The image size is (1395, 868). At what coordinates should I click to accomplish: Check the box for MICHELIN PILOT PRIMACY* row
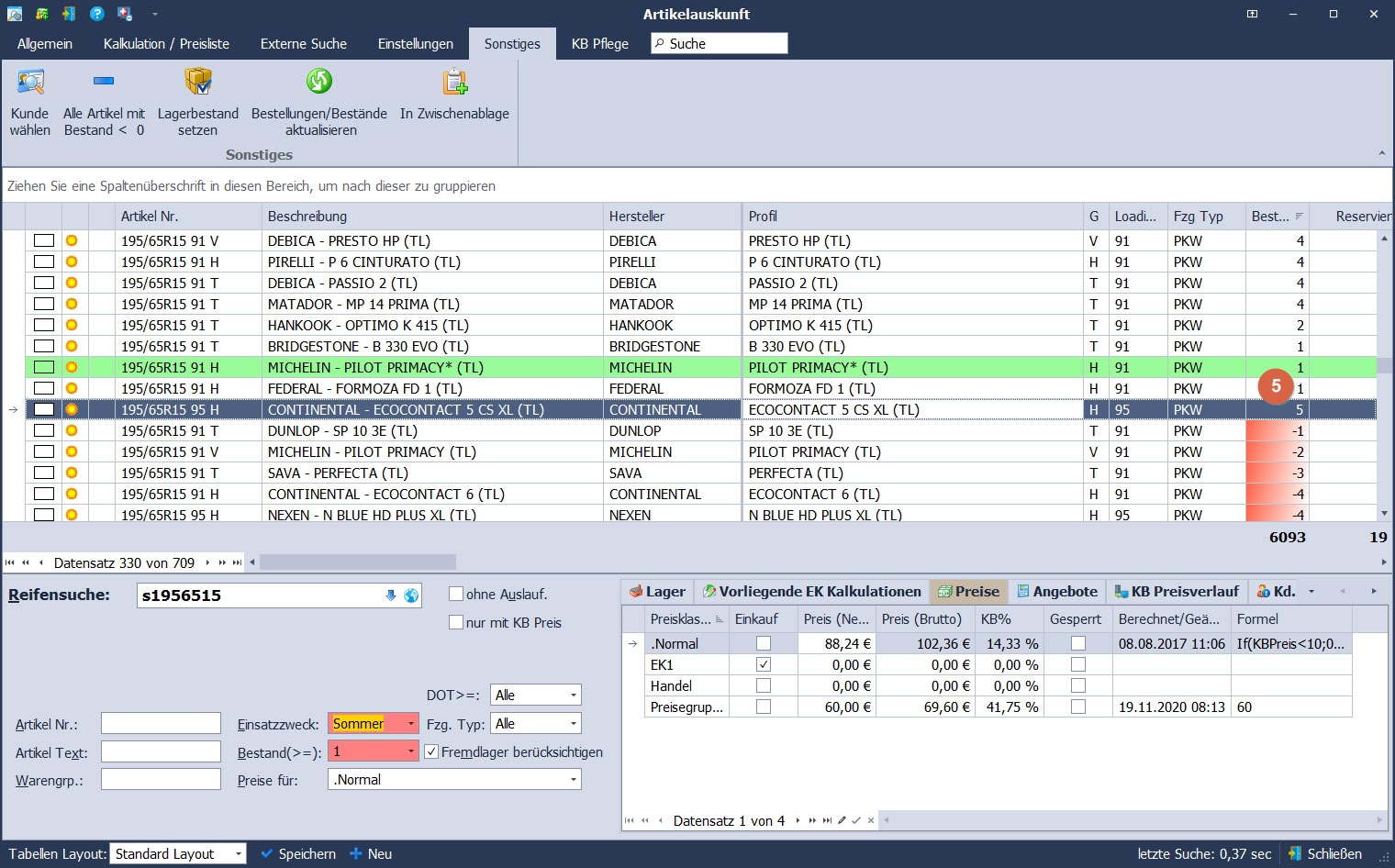[44, 368]
